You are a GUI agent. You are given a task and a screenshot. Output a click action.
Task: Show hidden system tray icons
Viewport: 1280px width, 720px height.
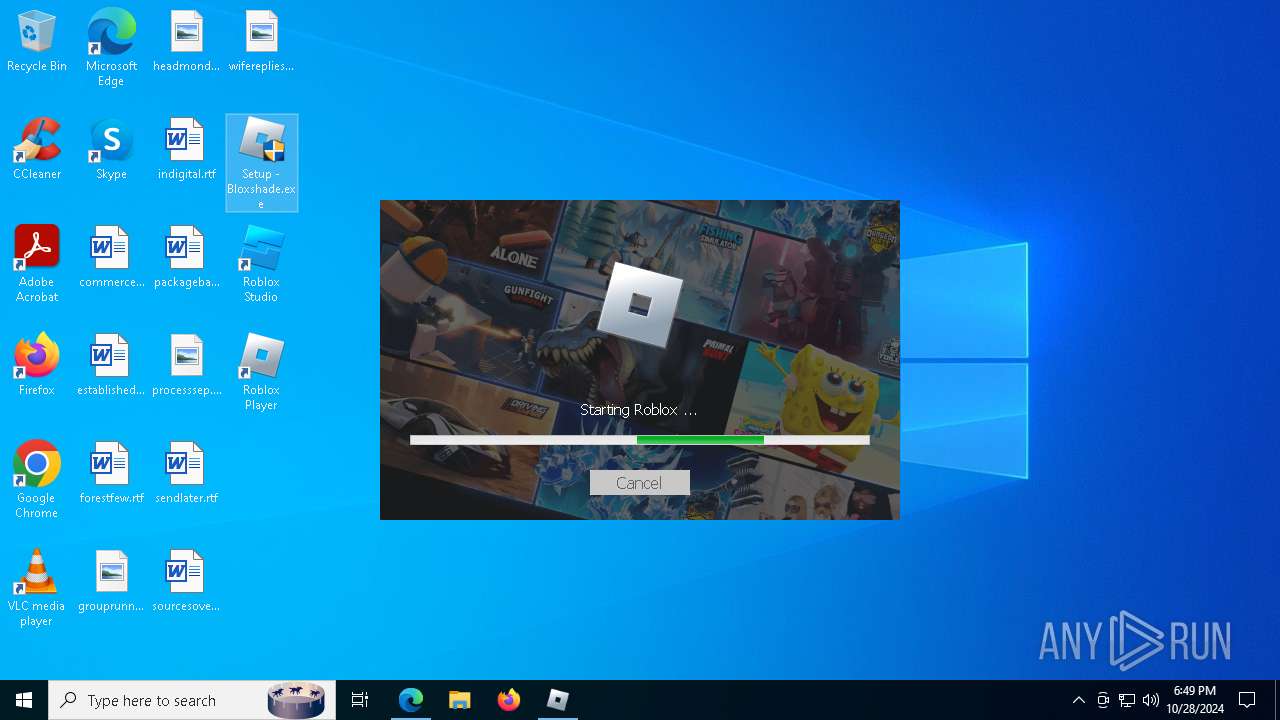[x=1078, y=700]
